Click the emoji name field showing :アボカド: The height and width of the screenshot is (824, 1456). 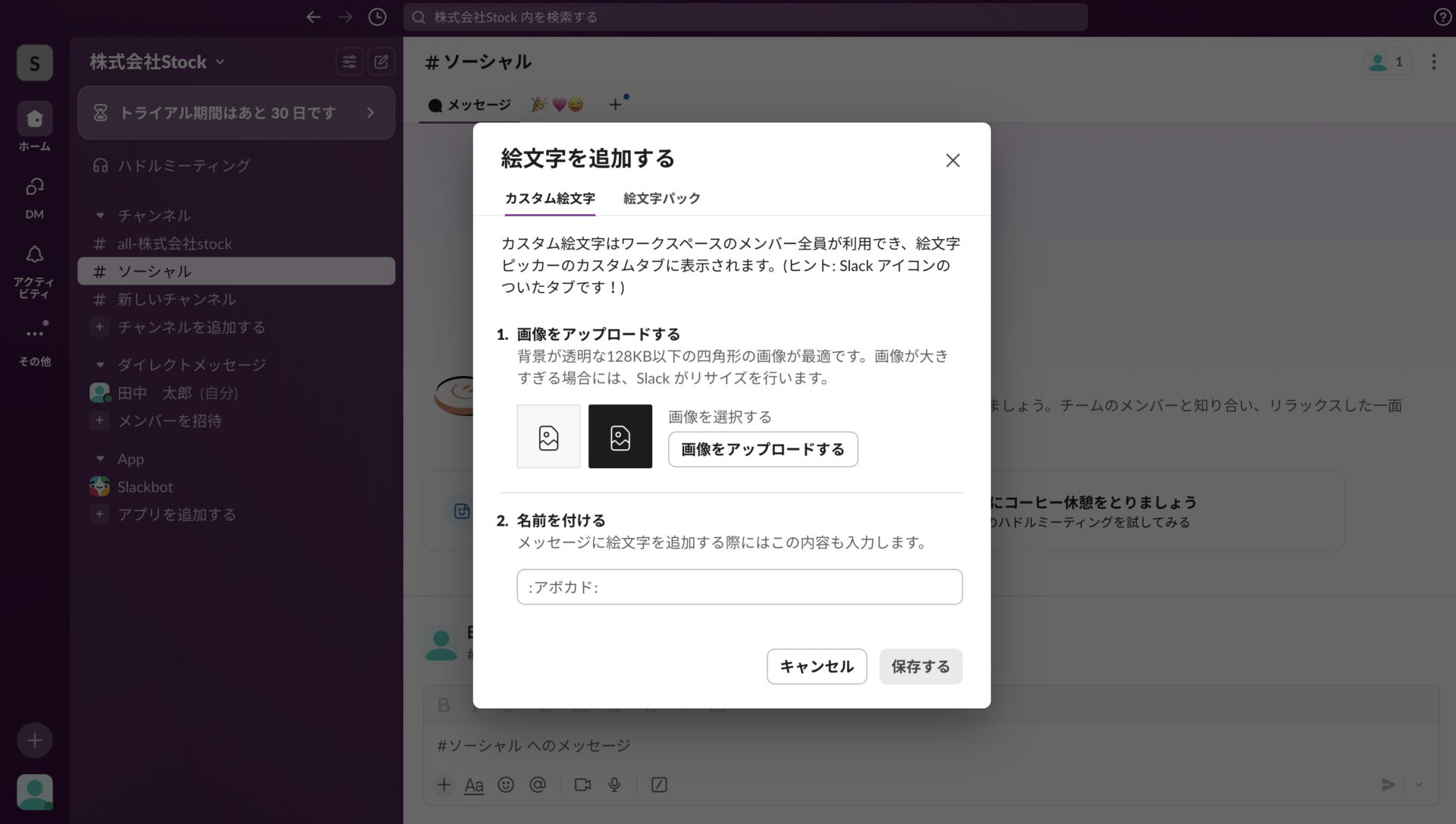point(739,587)
